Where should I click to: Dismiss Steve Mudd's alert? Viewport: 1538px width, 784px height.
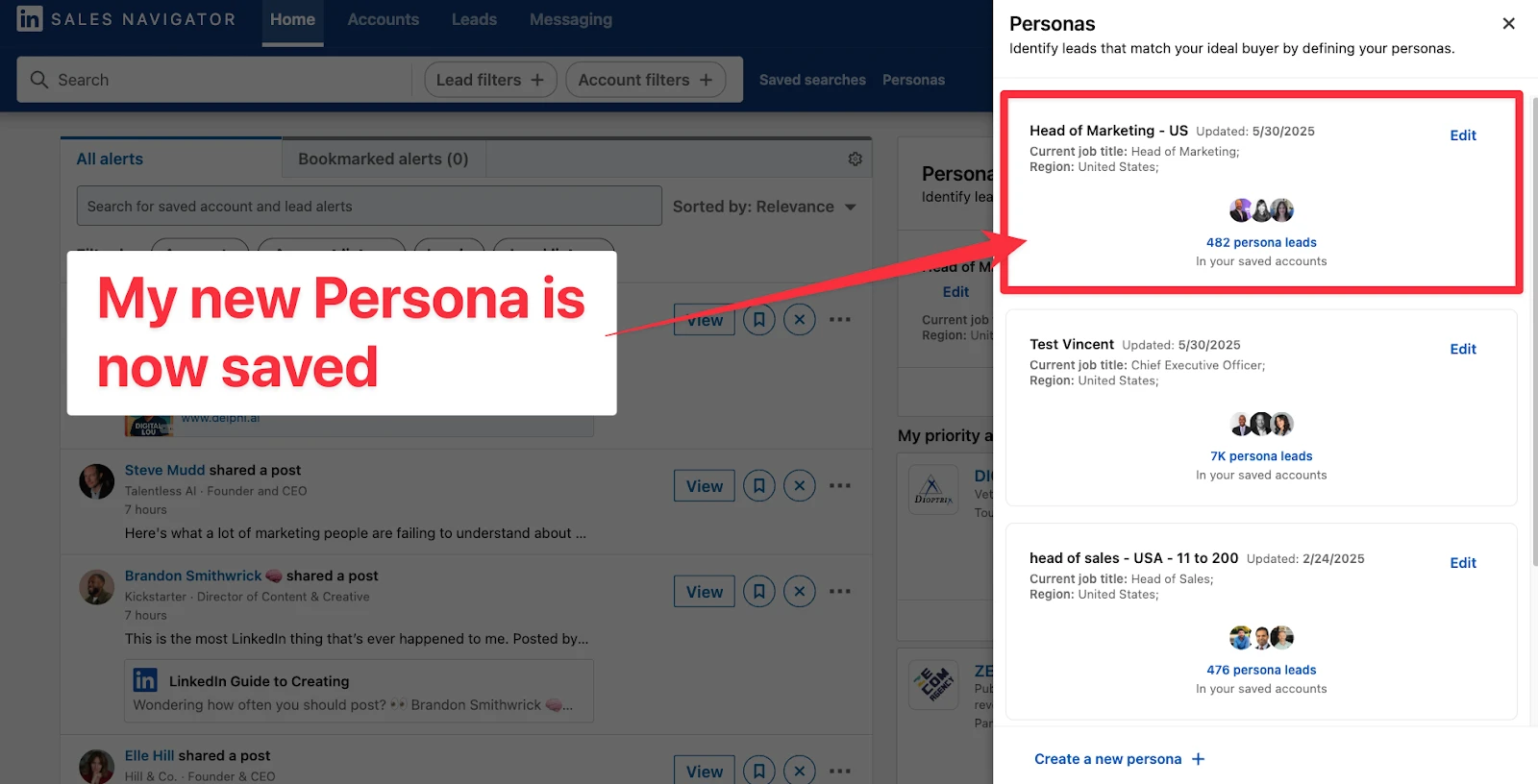[x=799, y=486]
